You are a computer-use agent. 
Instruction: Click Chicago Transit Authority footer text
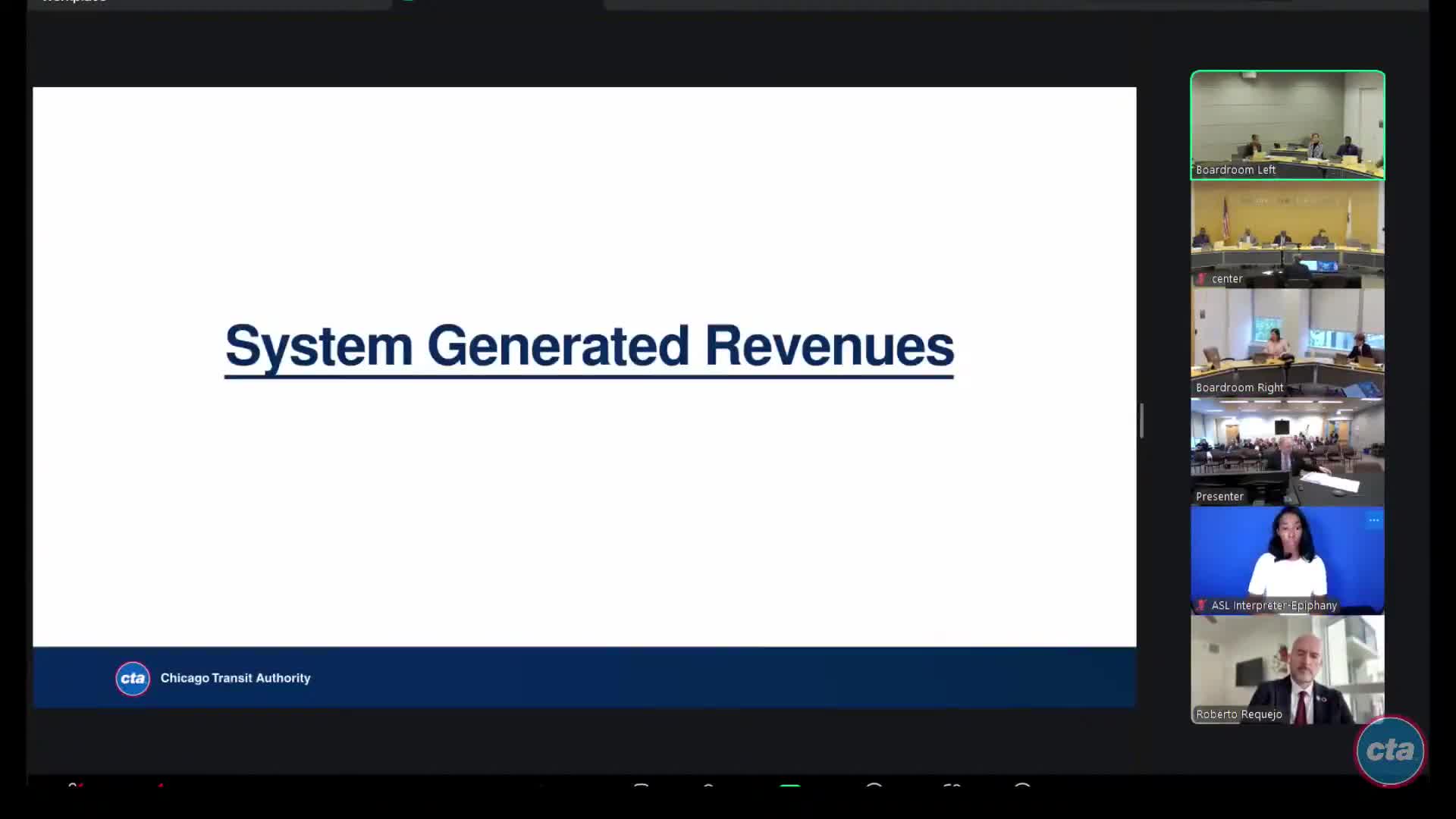pyautogui.click(x=235, y=678)
